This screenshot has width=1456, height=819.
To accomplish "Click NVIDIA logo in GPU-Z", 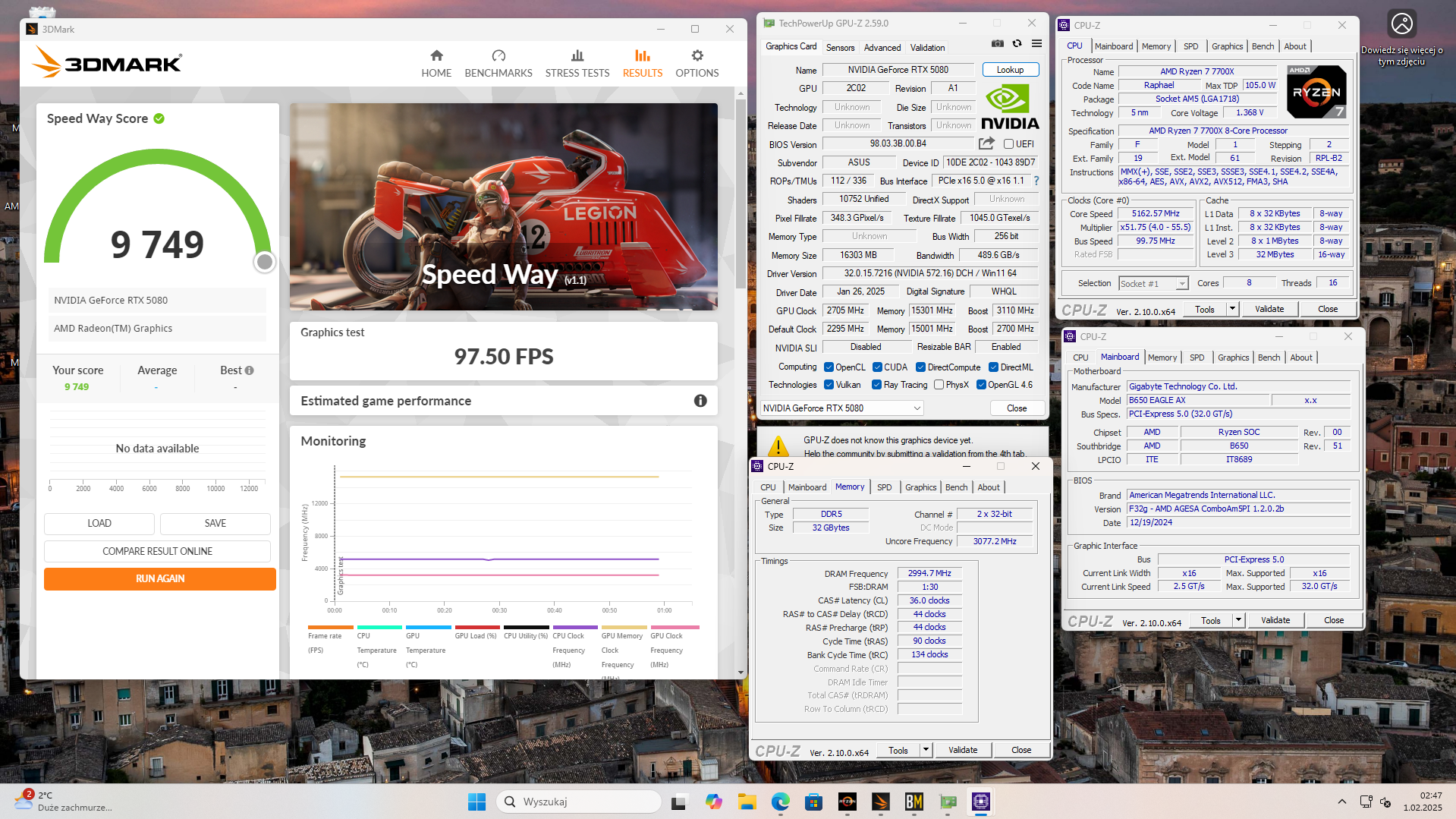I will click(x=1010, y=108).
